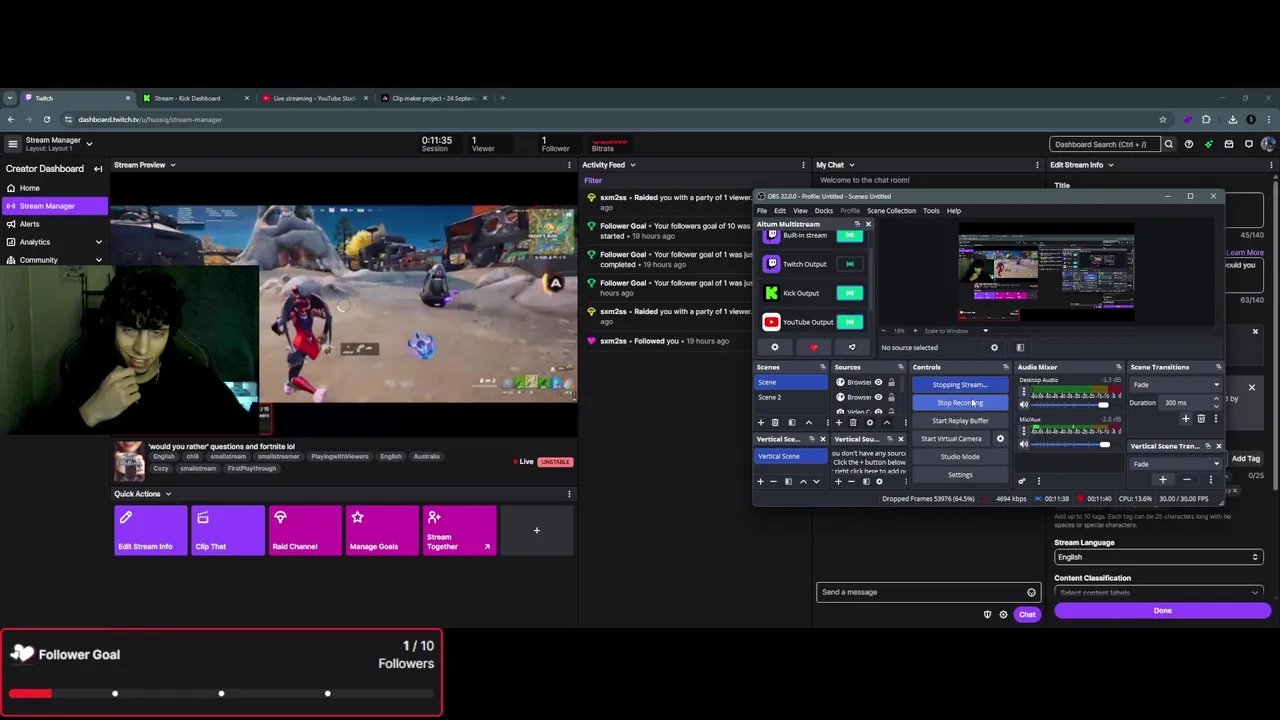Open the My Chat panel dropdown
Viewport: 1280px width, 720px height.
pyautogui.click(x=851, y=165)
